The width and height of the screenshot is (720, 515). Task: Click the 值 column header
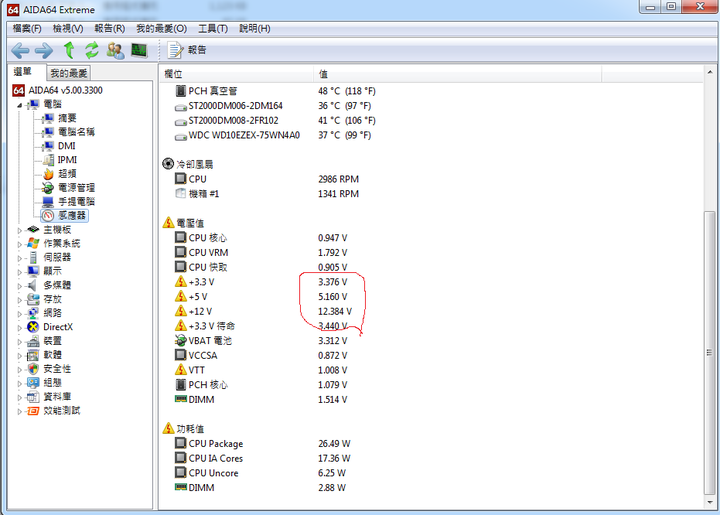click(457, 74)
